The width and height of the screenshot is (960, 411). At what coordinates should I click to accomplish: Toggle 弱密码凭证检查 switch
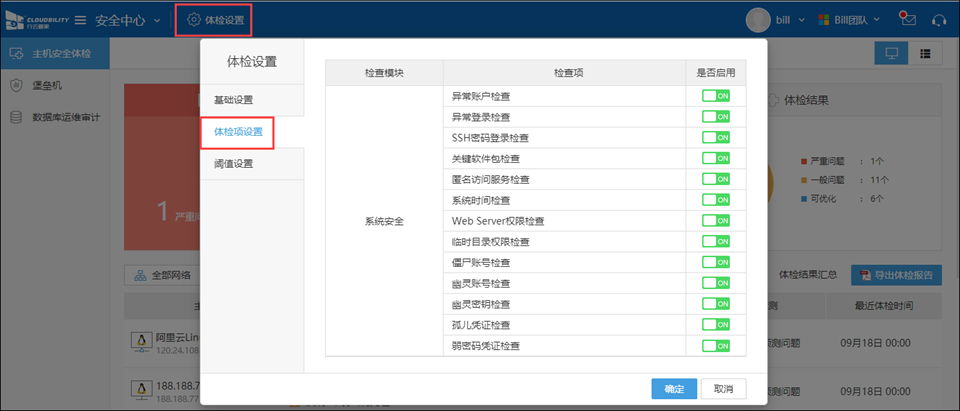pyautogui.click(x=716, y=345)
